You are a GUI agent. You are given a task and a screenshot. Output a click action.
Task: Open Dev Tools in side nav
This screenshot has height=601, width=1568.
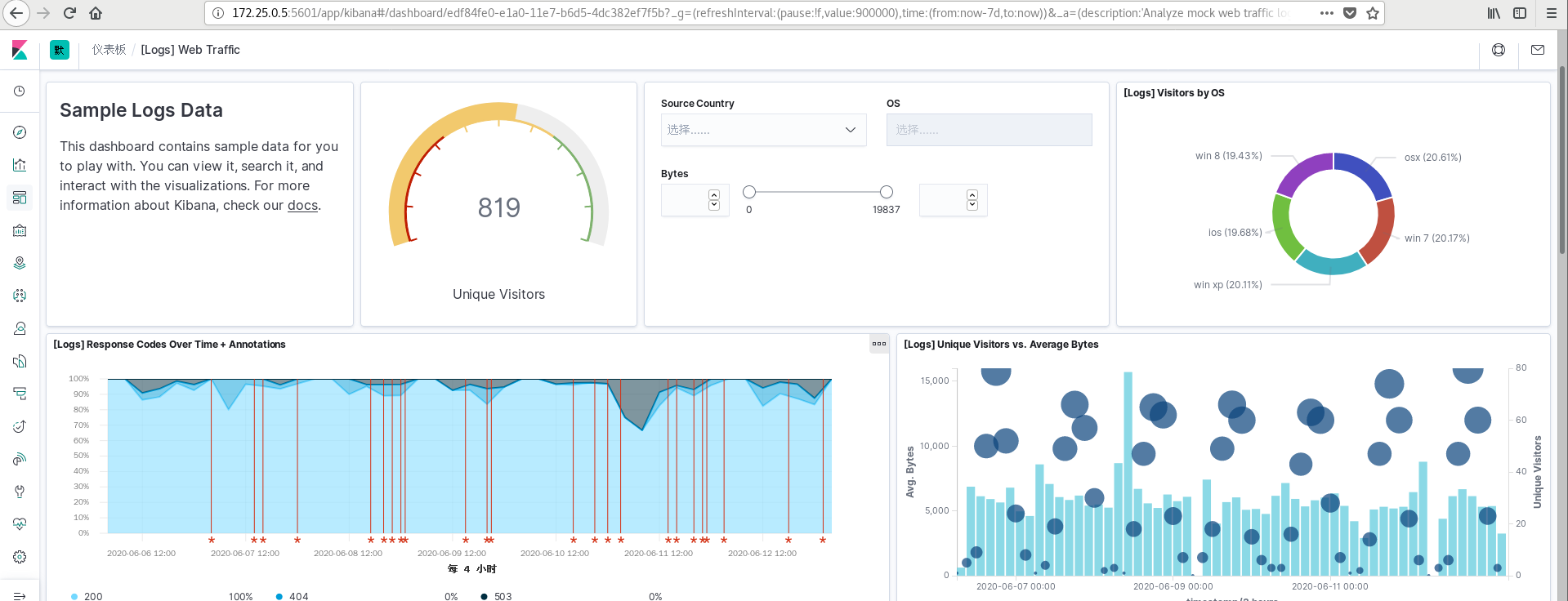tap(20, 492)
